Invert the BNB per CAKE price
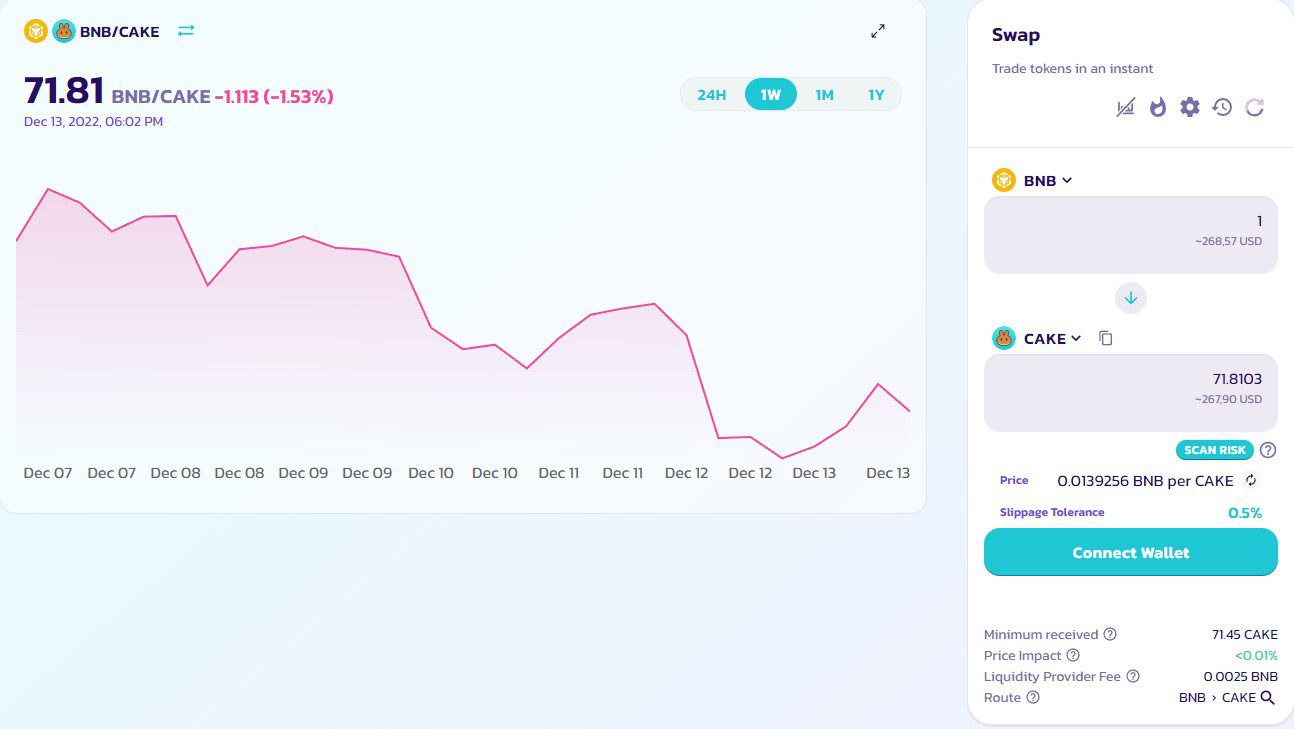 point(1250,480)
